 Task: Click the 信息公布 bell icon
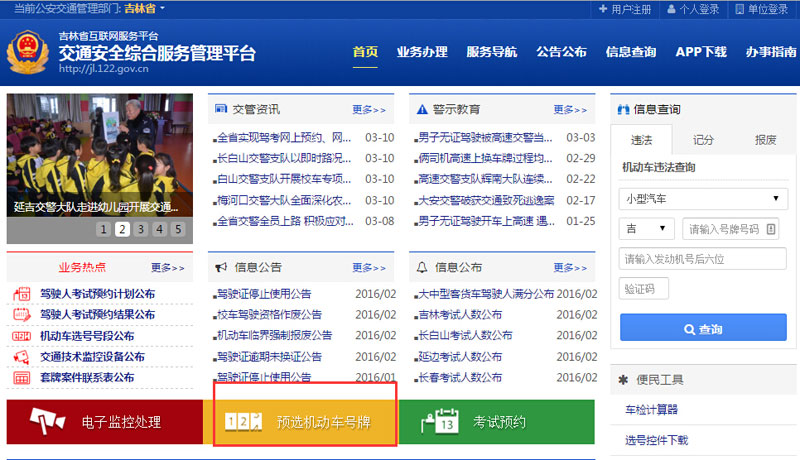click(422, 267)
